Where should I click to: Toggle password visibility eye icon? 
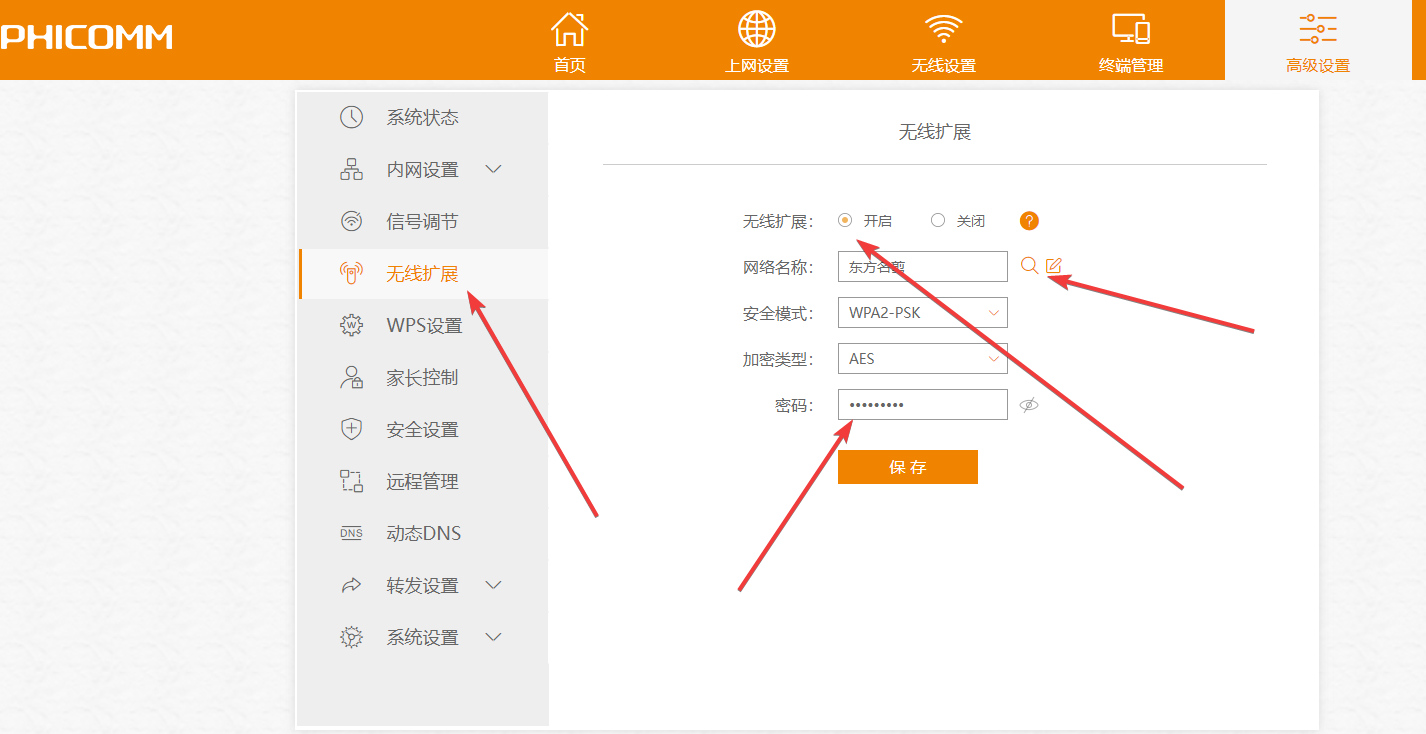1029,405
